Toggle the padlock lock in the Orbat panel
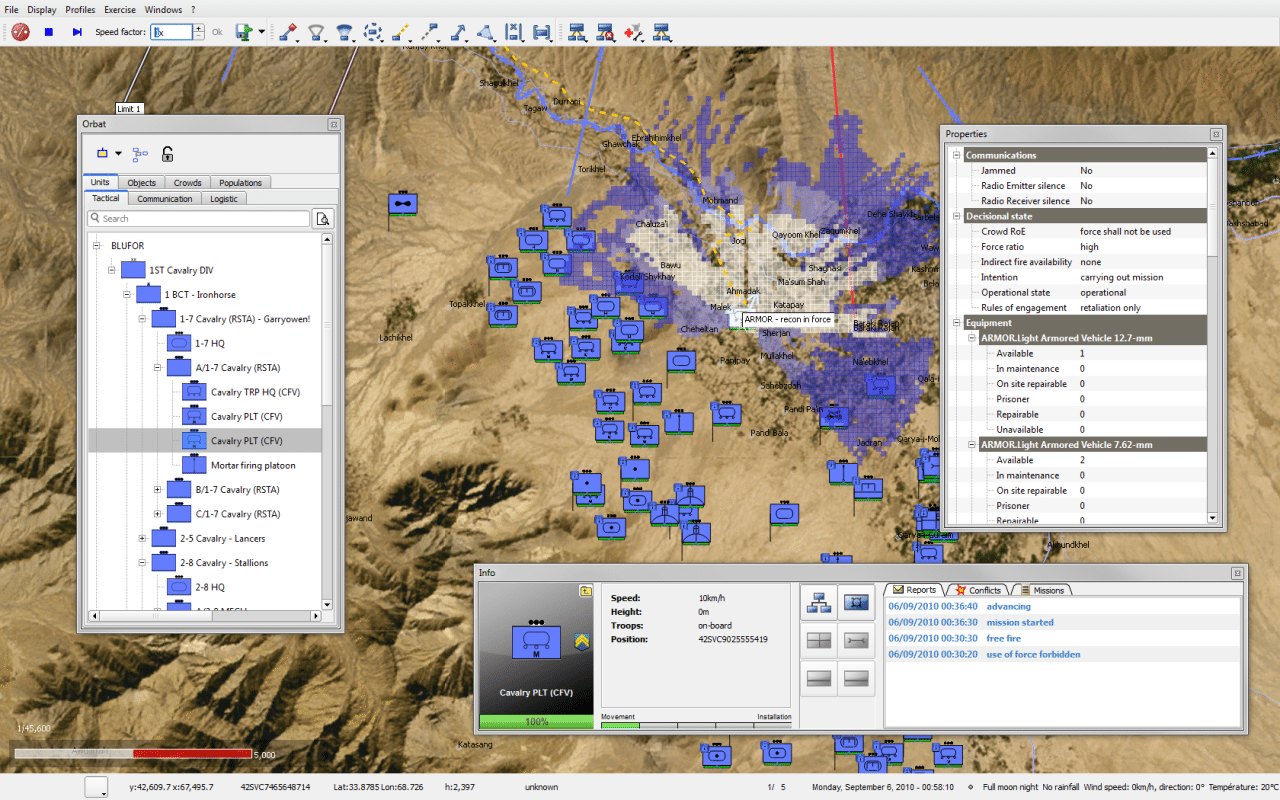Screen dimensions: 1280x800 tap(167, 154)
